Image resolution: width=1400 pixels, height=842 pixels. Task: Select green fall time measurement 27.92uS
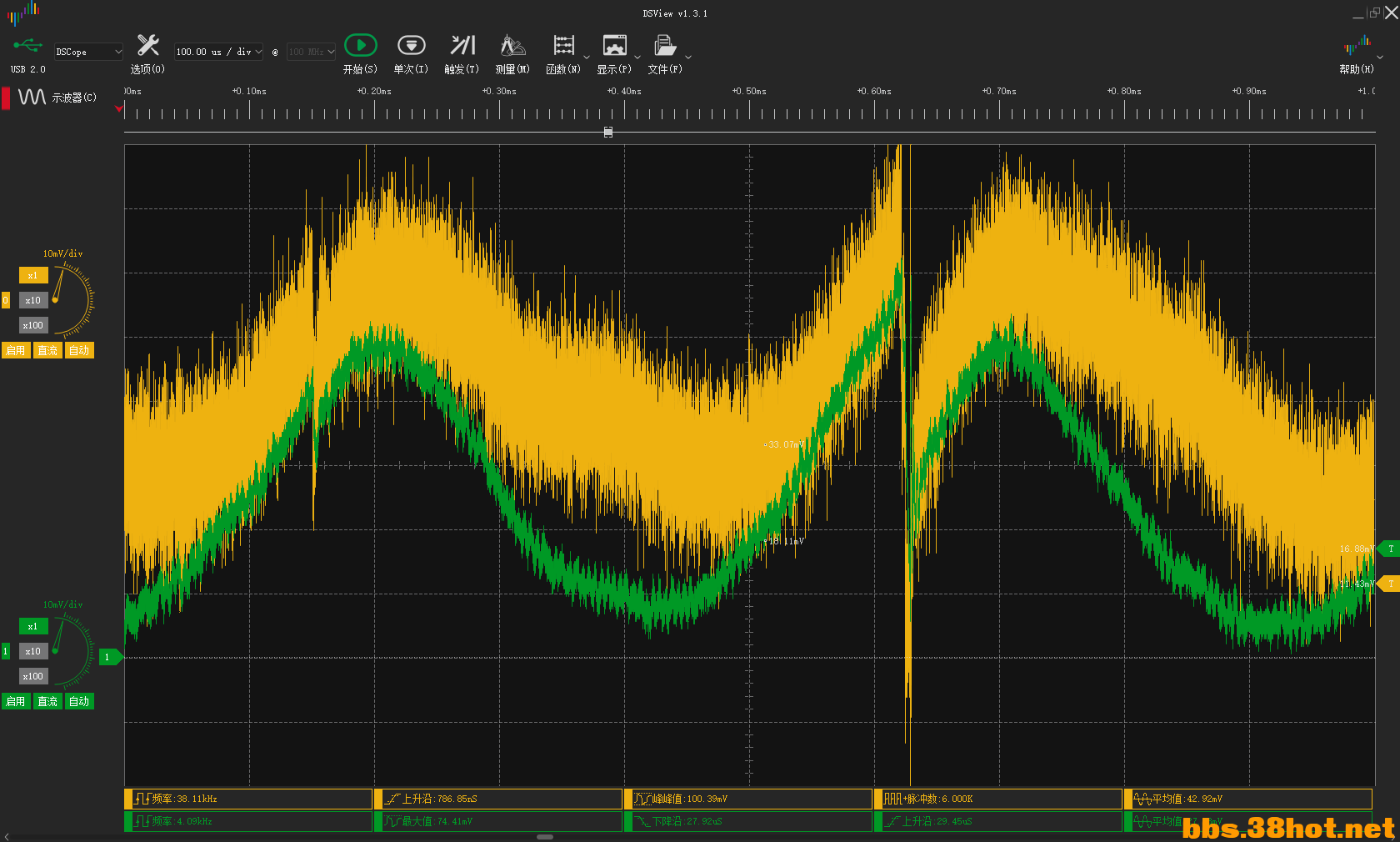click(748, 821)
